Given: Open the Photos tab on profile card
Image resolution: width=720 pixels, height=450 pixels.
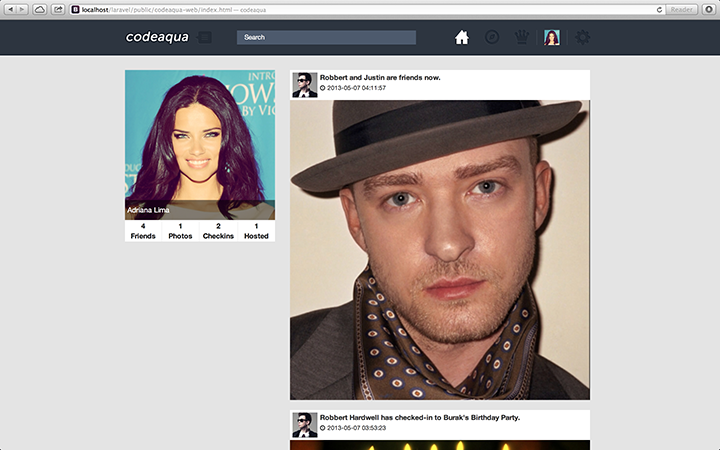Looking at the screenshot, I should (x=181, y=231).
